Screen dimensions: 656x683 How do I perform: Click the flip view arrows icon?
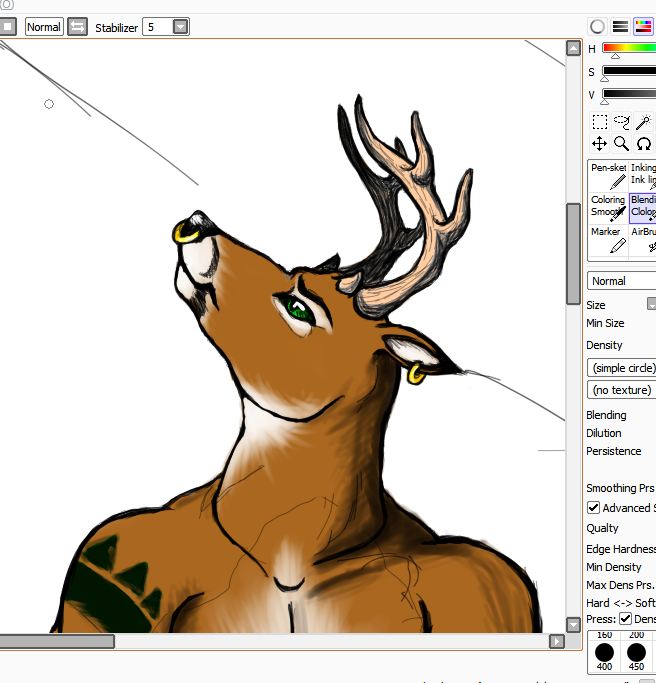[x=77, y=27]
